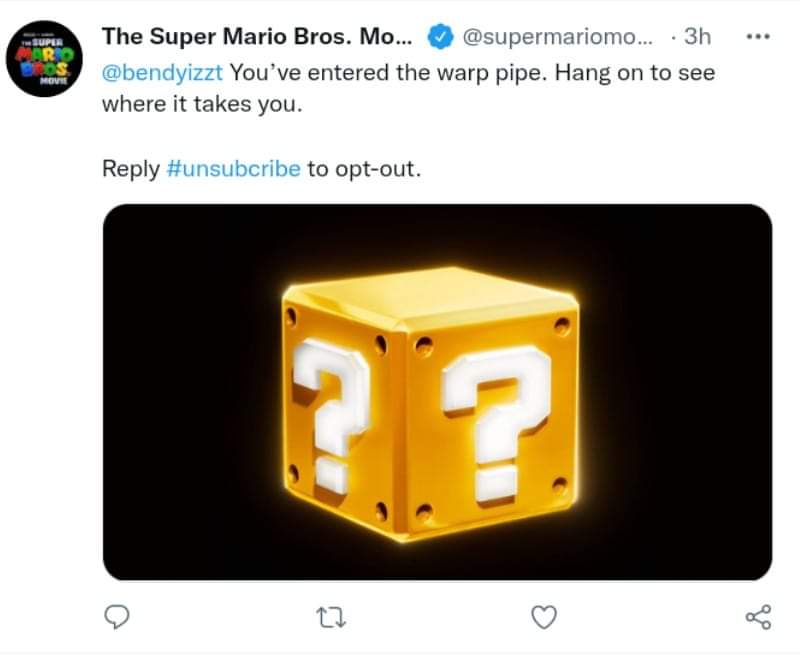This screenshot has width=800, height=666.
Task: Open the share icon on the tweet
Action: click(759, 619)
